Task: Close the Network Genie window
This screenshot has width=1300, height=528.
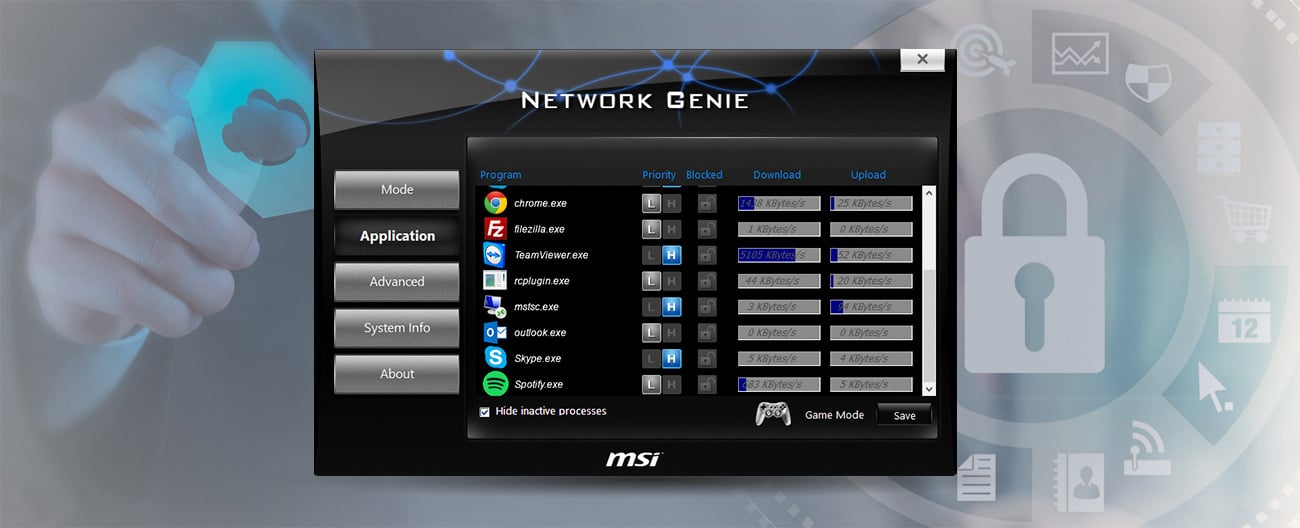Action: coord(922,59)
